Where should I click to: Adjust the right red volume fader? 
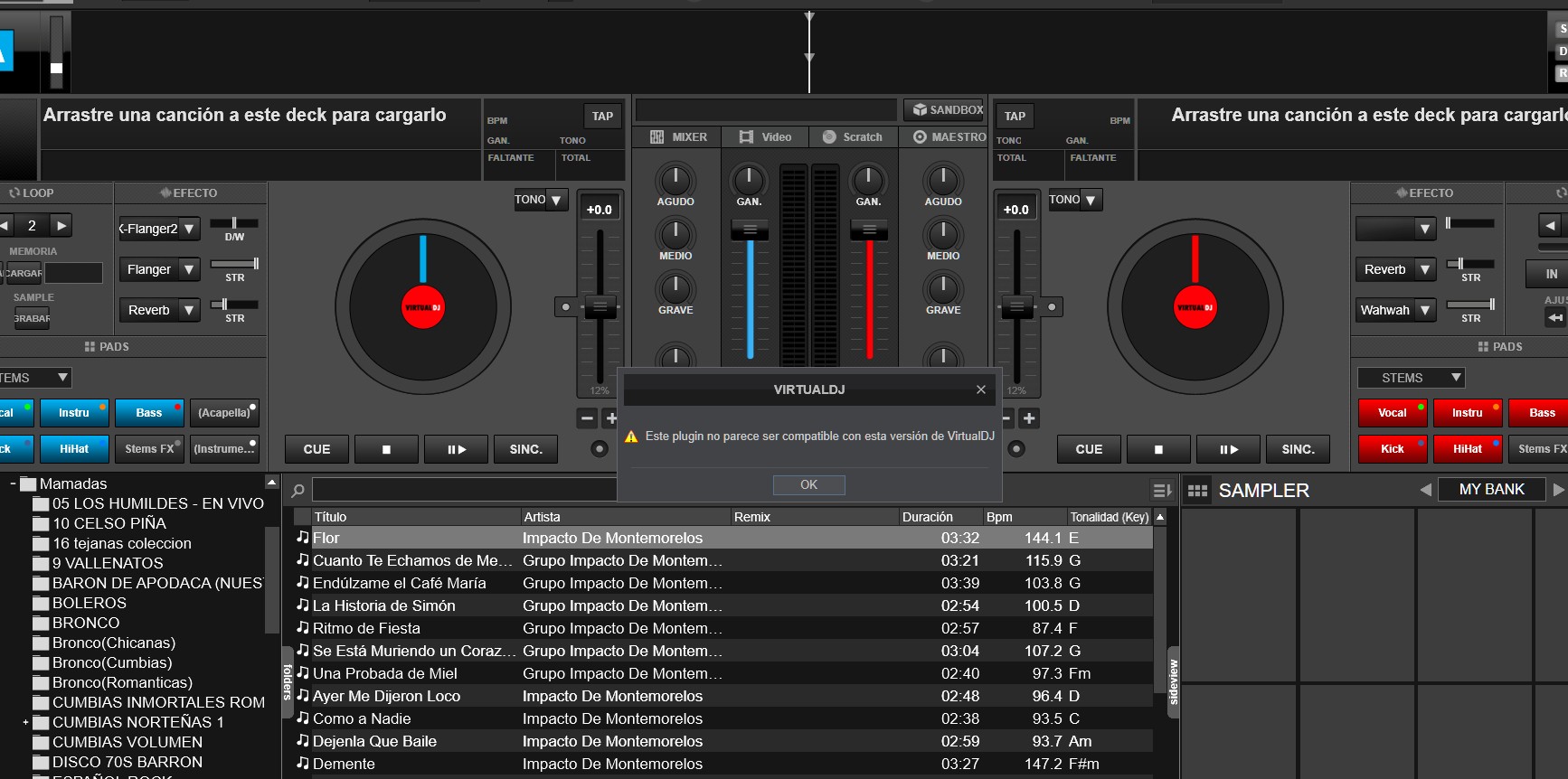[x=869, y=230]
